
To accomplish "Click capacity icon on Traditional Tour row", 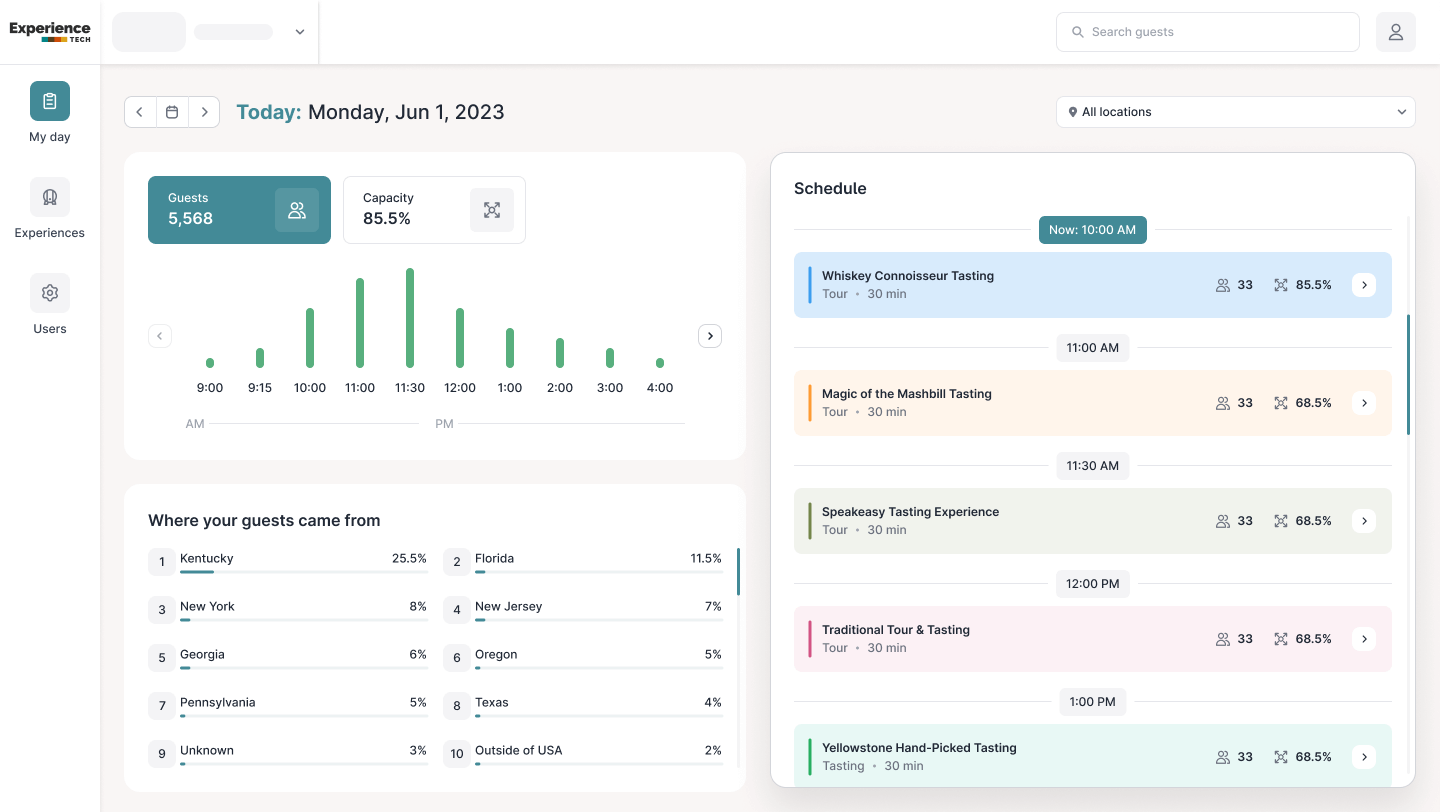I will (x=1281, y=639).
